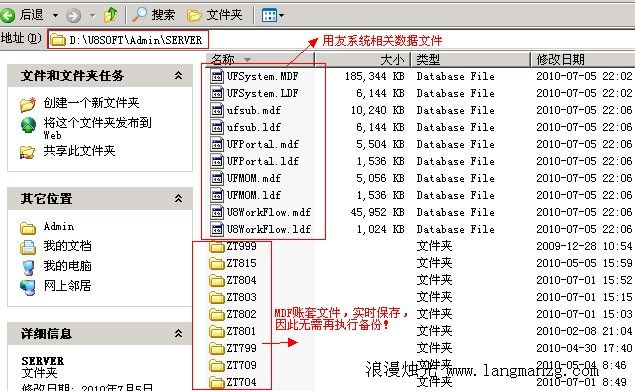Select the U8WorkFlow.mdf file icon
Viewport: 635px width, 391px height.
[217, 212]
